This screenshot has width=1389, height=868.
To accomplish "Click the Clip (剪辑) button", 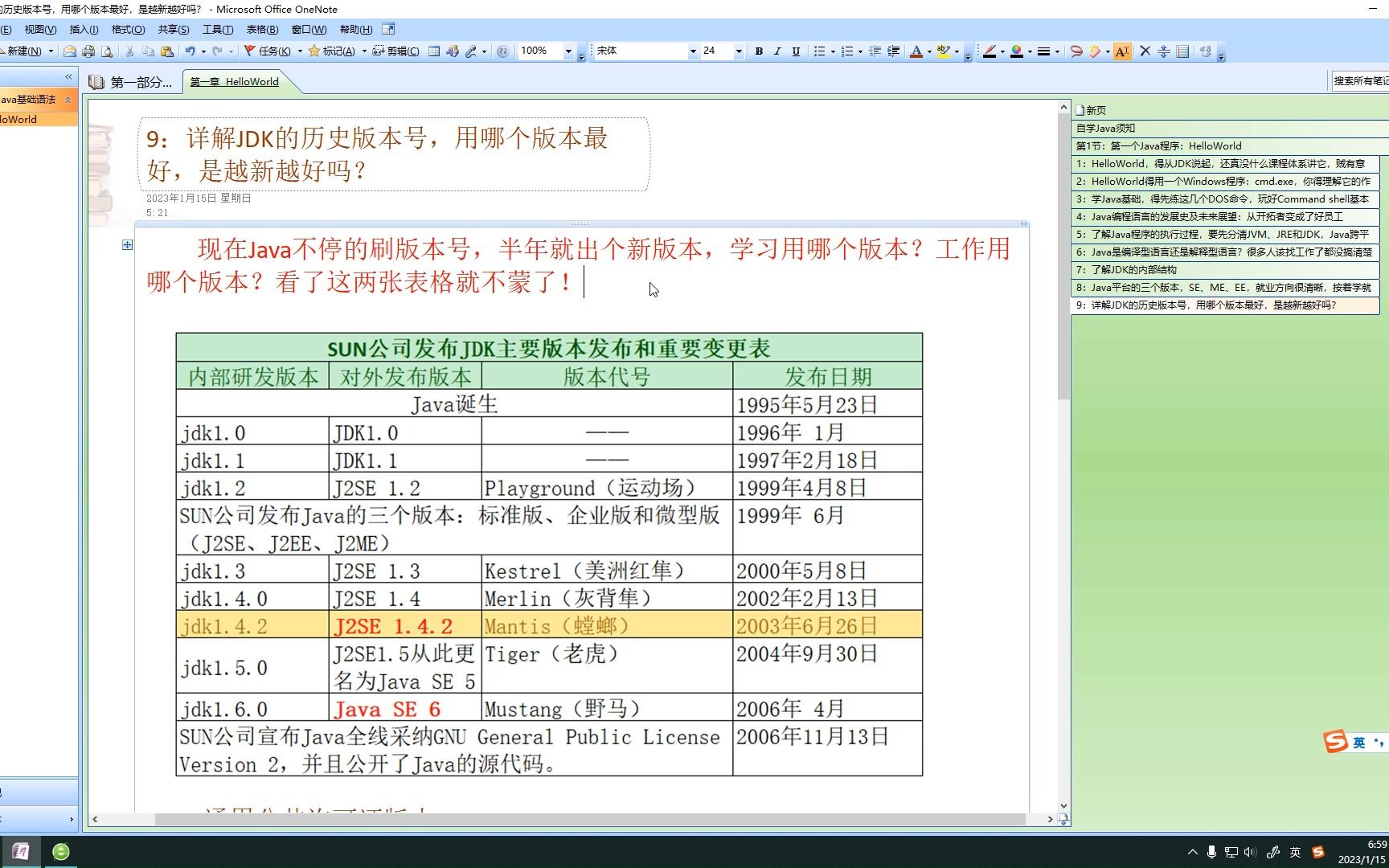I will pos(396,51).
